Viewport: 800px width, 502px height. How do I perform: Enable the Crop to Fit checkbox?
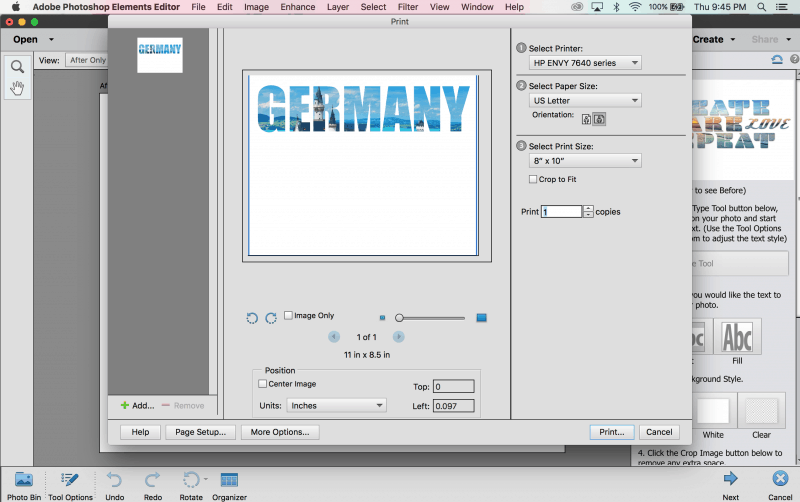(x=533, y=179)
